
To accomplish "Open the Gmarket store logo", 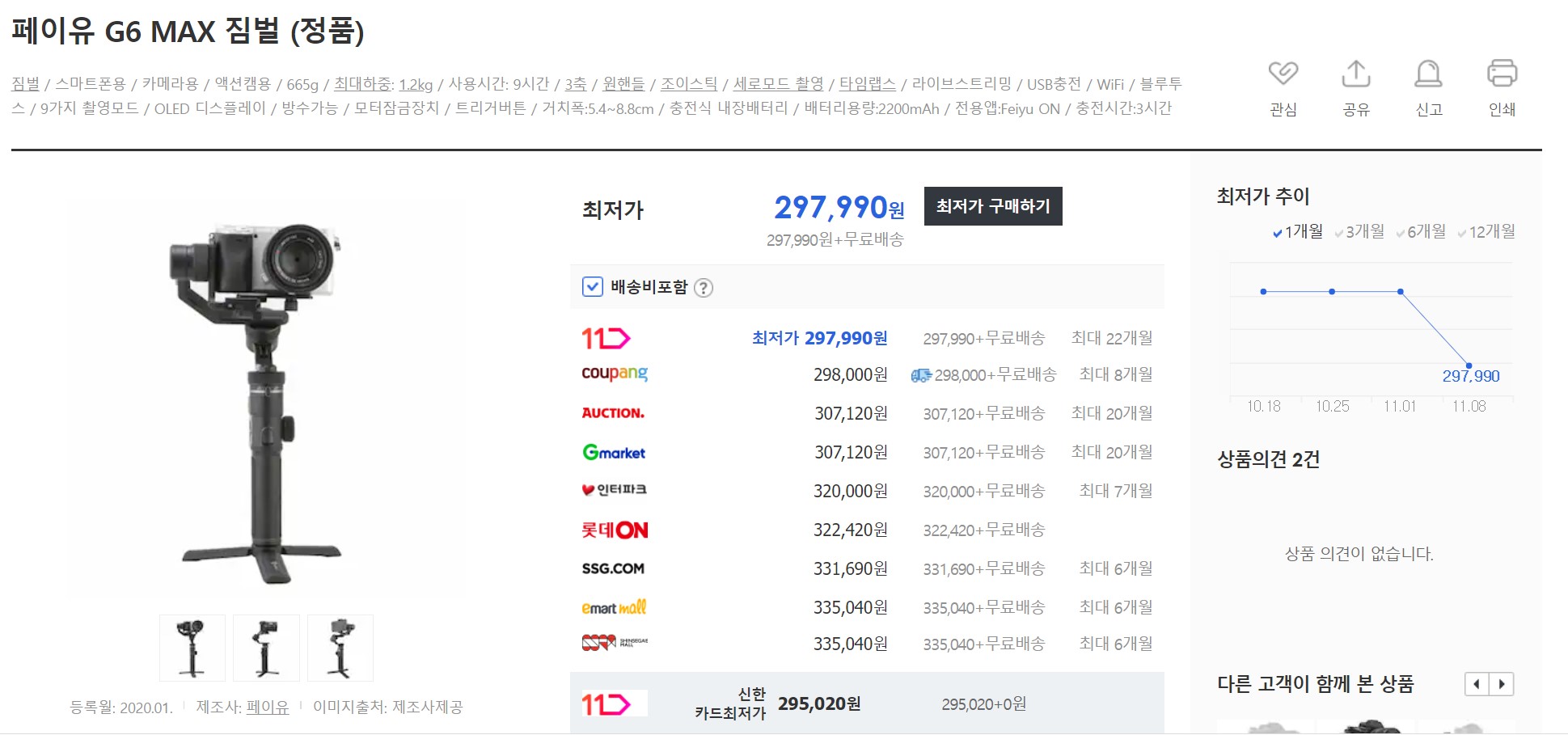I will point(614,452).
